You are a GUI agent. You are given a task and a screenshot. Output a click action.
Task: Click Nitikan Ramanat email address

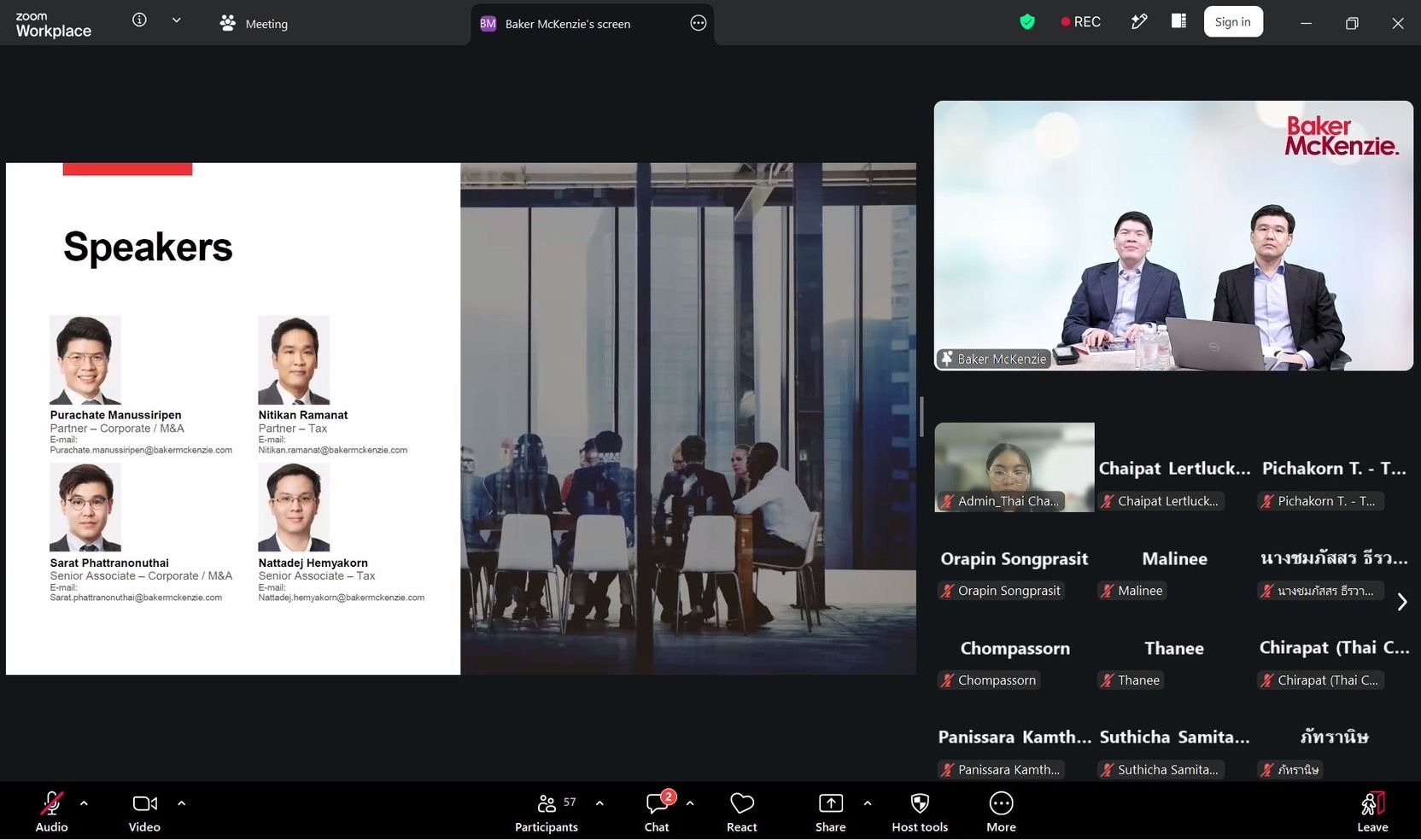coord(333,450)
